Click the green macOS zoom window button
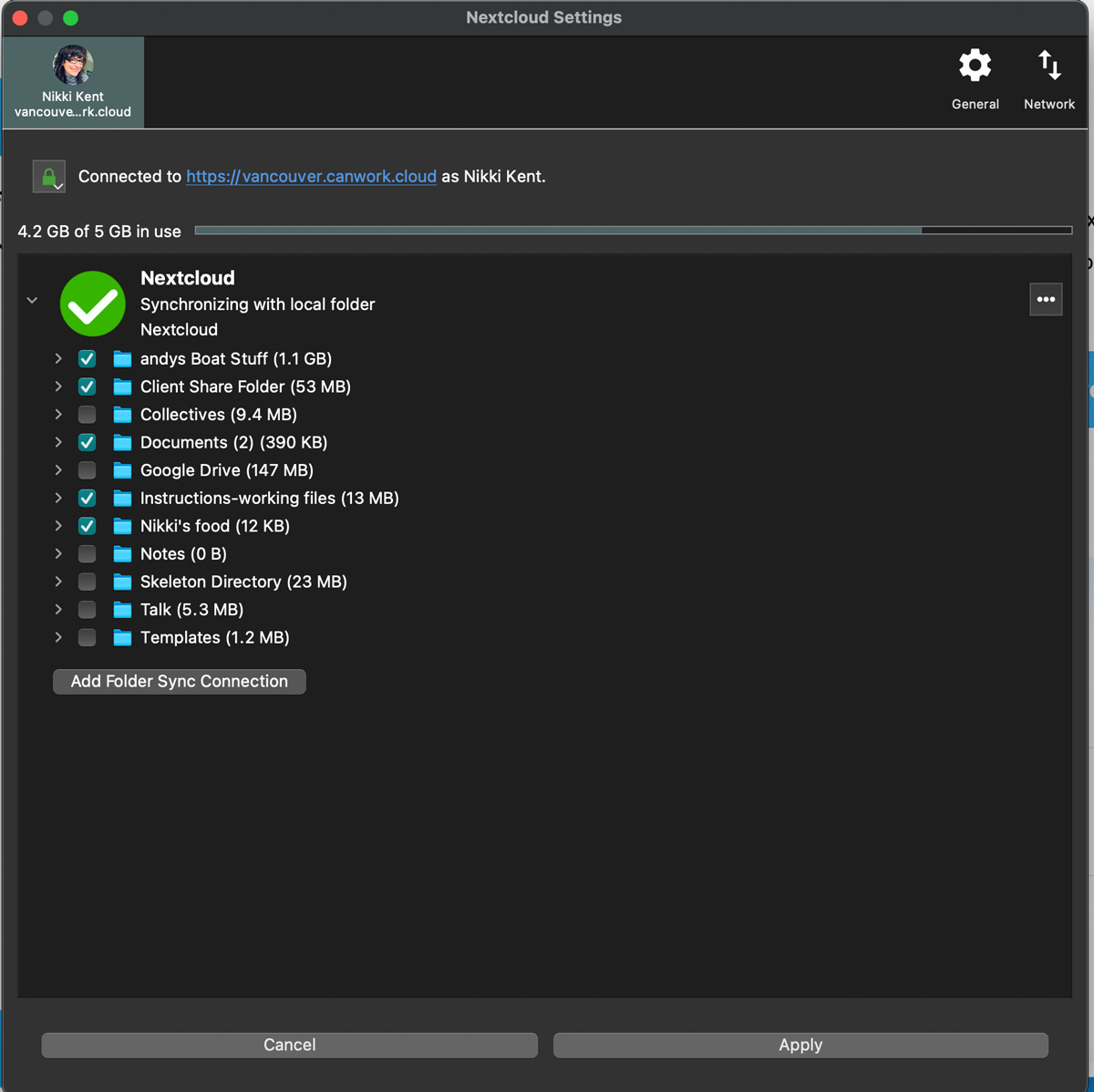Screen dimensions: 1094x1092 [x=70, y=17]
